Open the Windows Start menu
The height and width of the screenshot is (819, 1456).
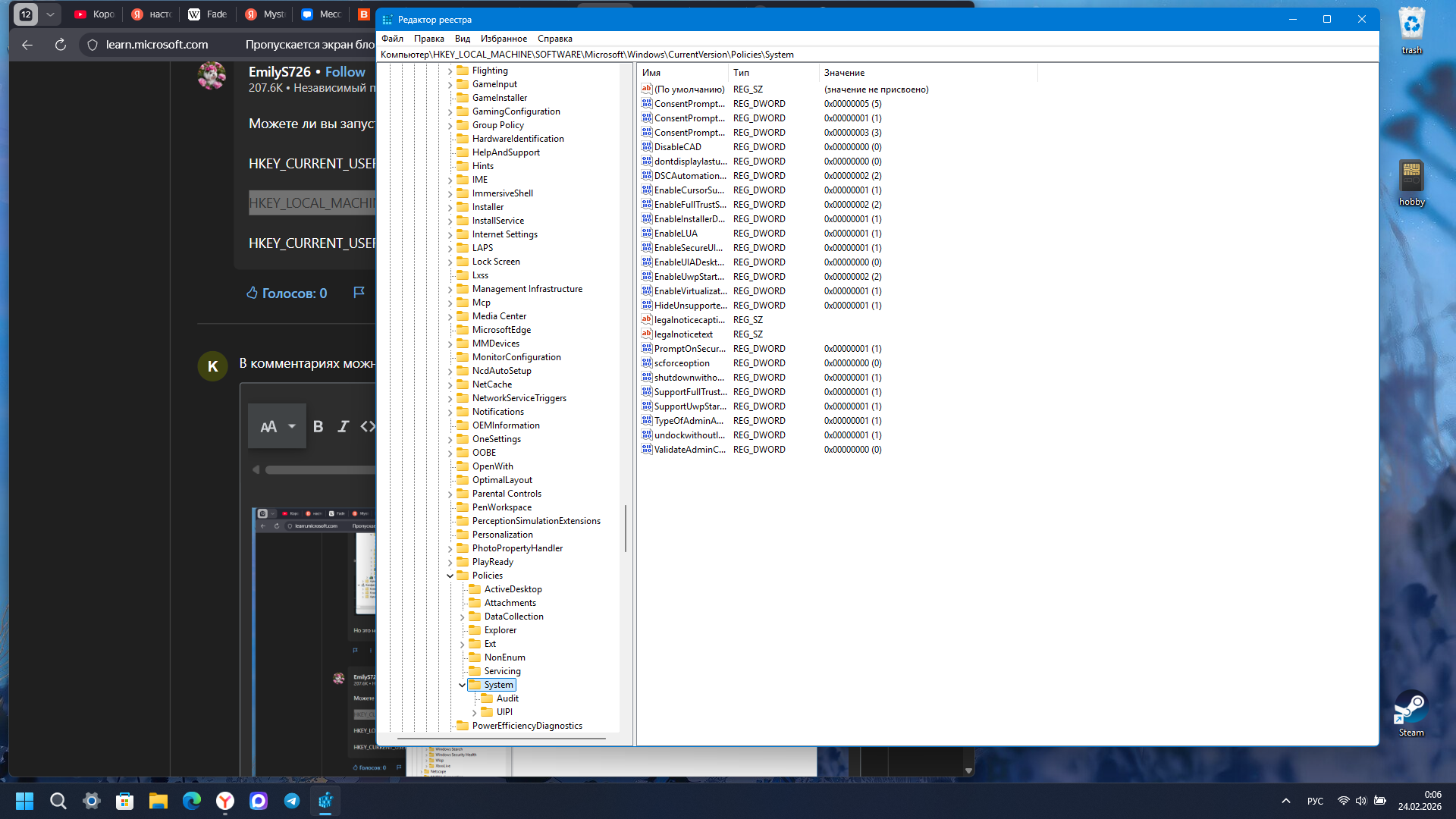tap(24, 801)
